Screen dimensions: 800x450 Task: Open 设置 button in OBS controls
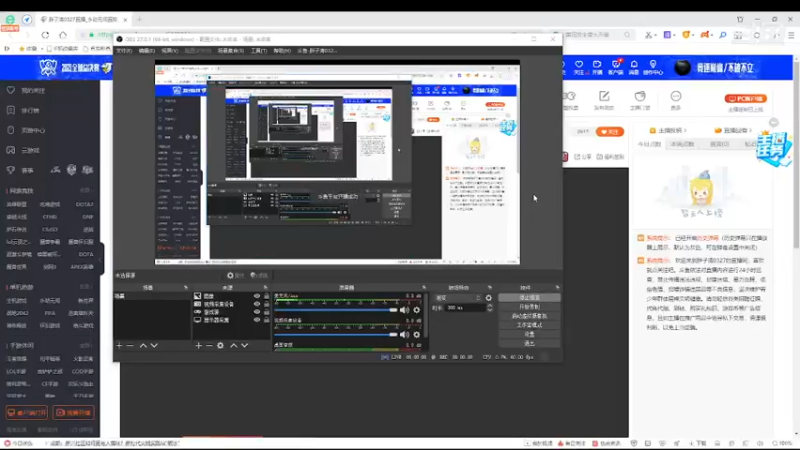point(529,334)
